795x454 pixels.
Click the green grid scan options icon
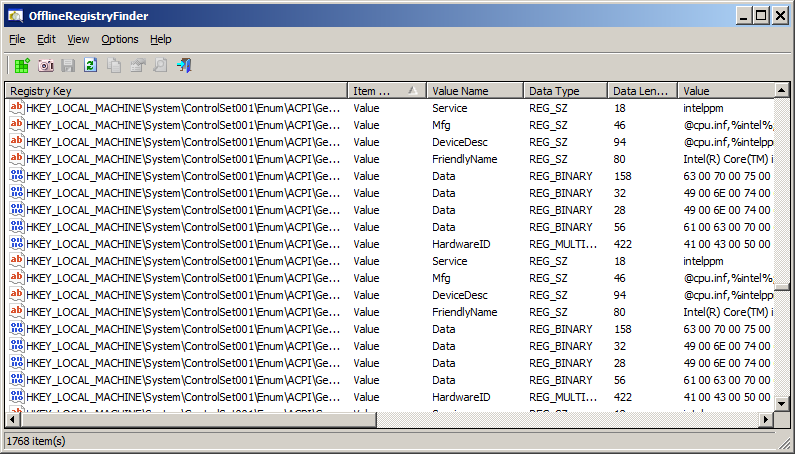tap(22, 65)
